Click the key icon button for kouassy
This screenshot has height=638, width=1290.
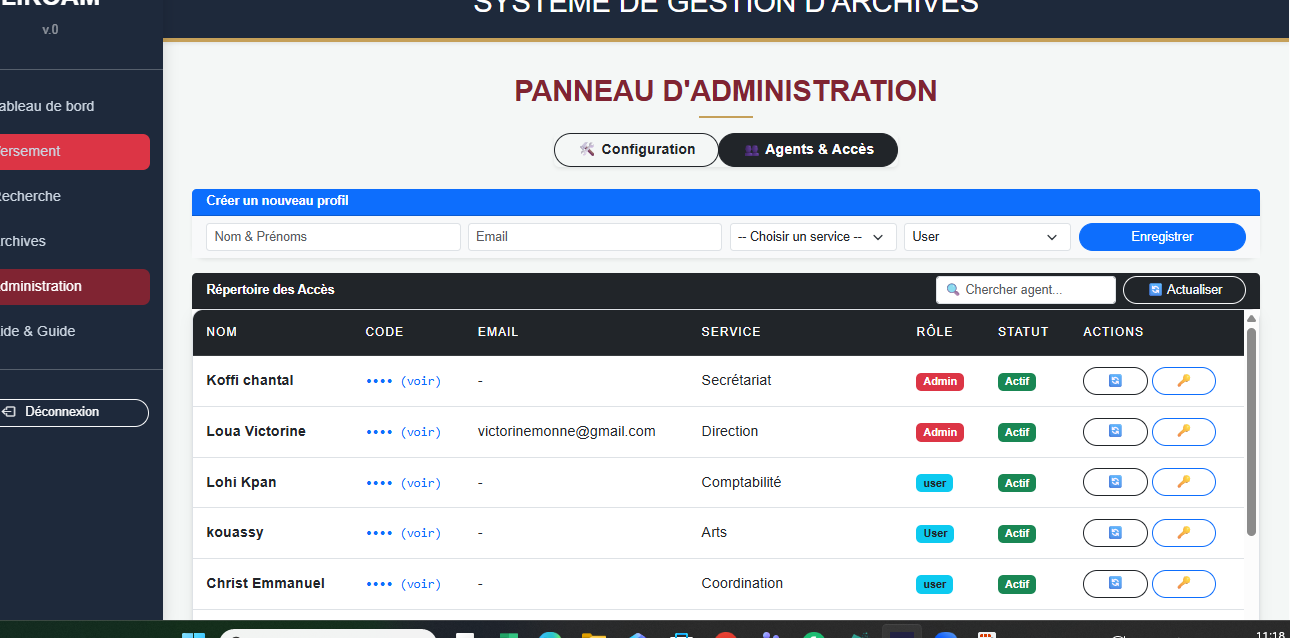[1184, 533]
